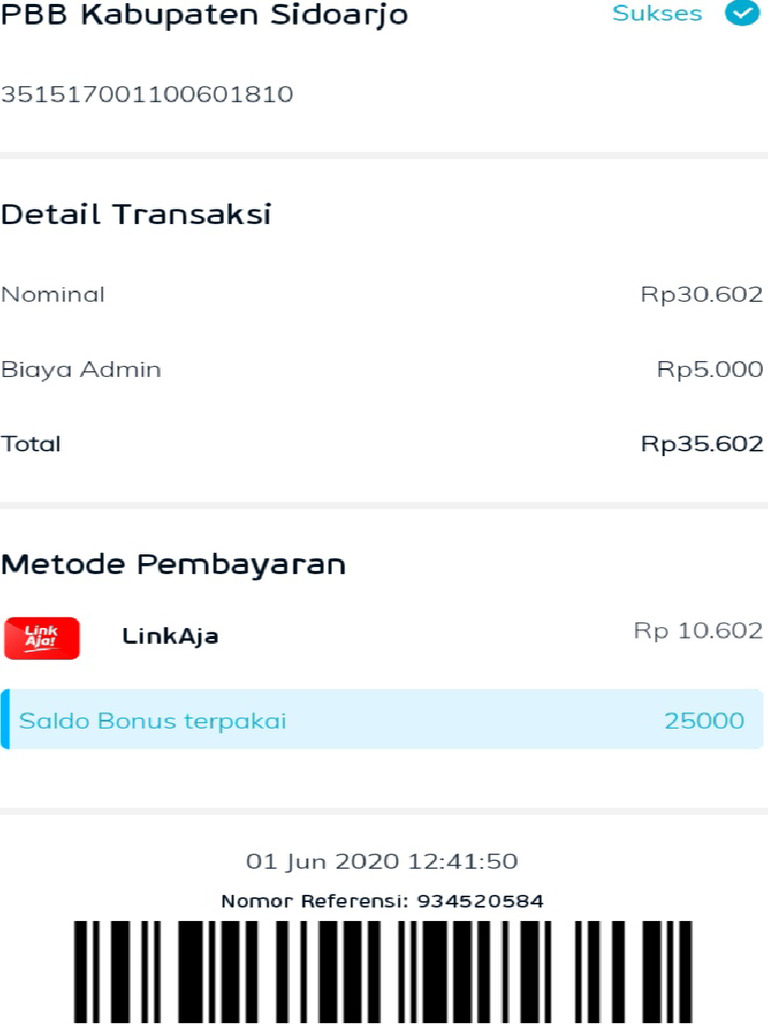Select the Nomor Referensi 934520584 text
Screen dimensions: 768x1024
[x=382, y=901]
